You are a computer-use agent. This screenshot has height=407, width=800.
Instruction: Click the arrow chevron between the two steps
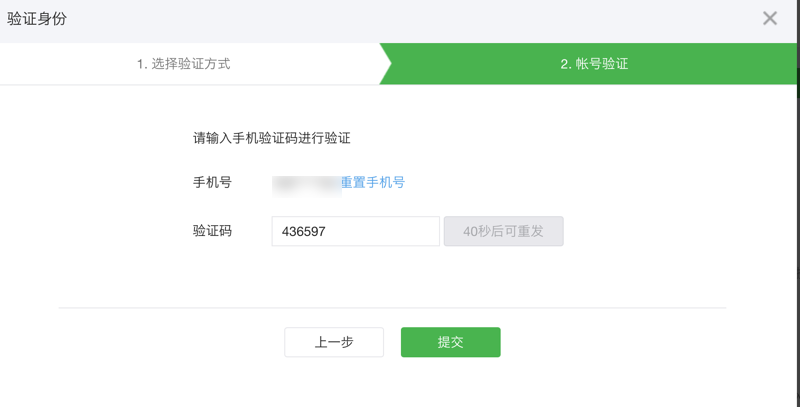click(385, 64)
